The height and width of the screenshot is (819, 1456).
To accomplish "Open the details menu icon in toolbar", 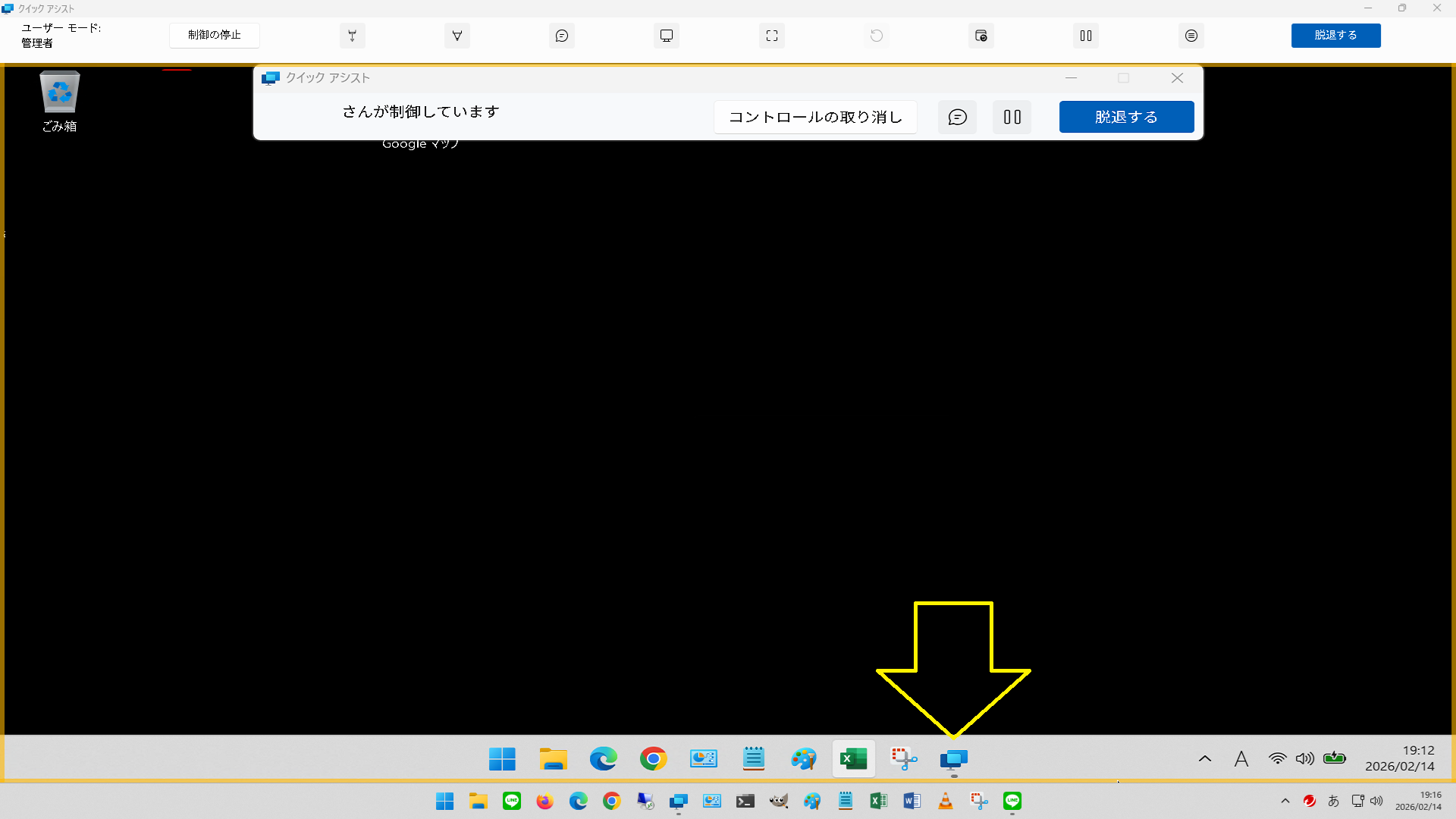I will (x=1191, y=36).
